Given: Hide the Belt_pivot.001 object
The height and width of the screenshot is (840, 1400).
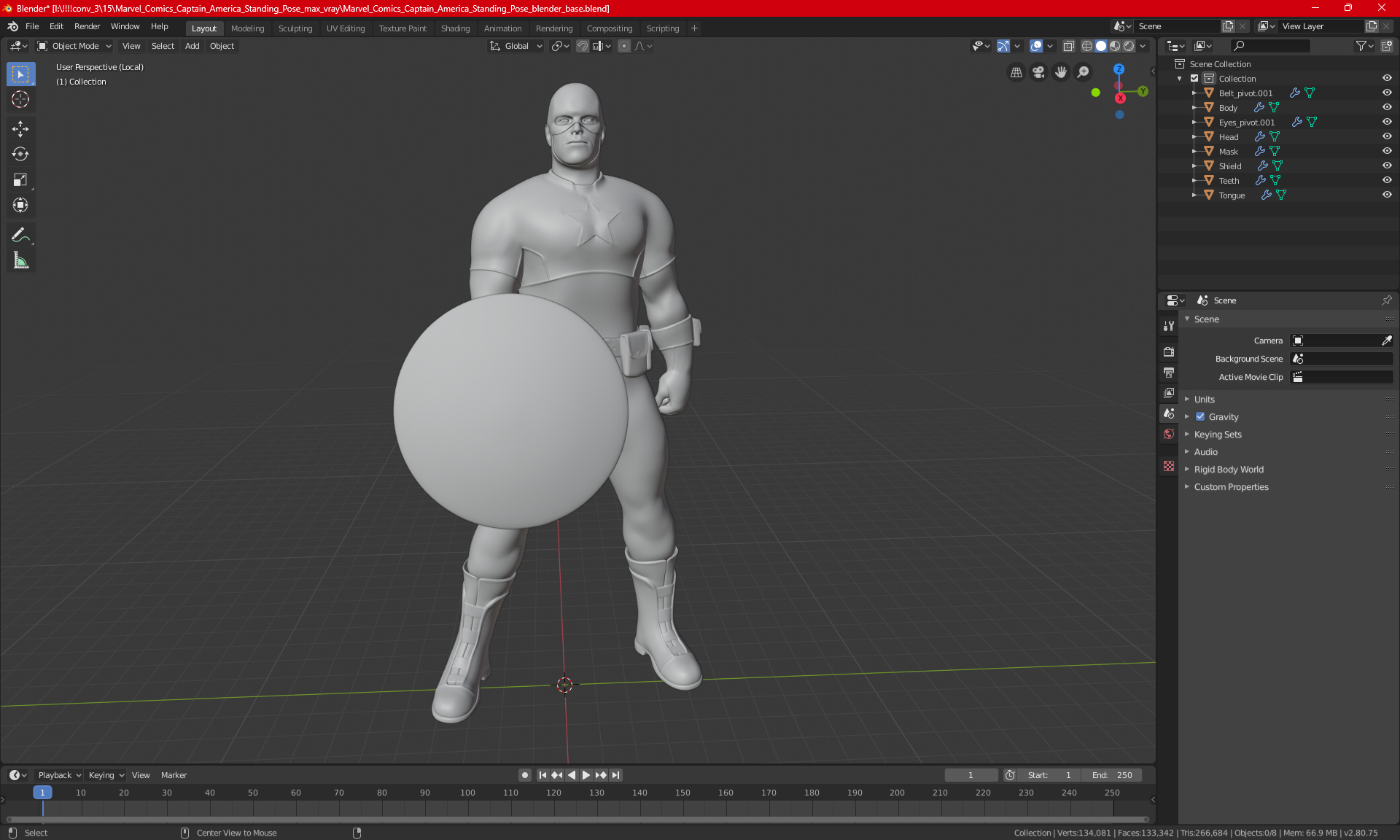Looking at the screenshot, I should coord(1387,93).
